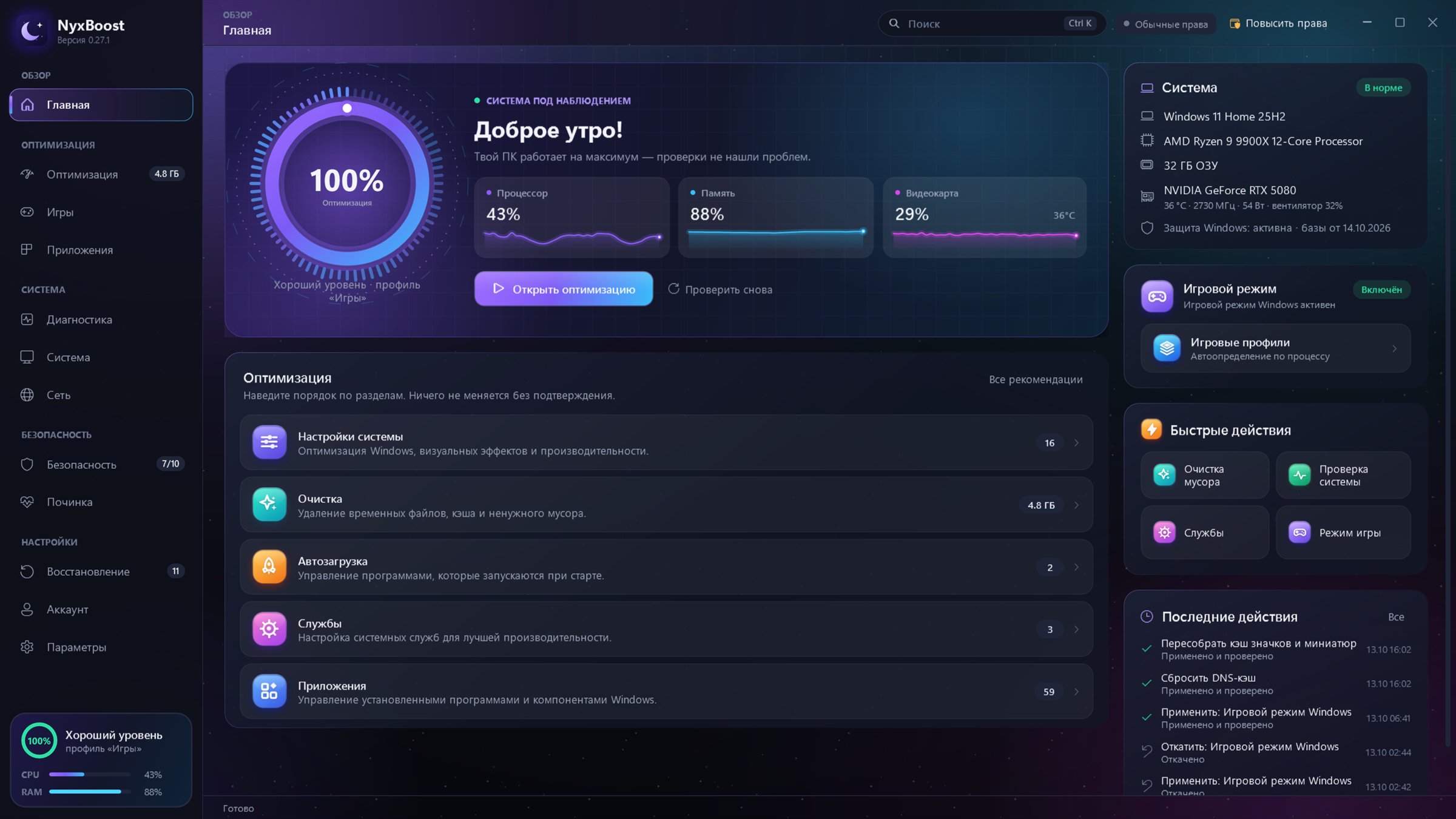Image resolution: width=1456 pixels, height=819 pixels.
Task: Click the Починка heart-pulse sidebar icon
Action: 27,502
